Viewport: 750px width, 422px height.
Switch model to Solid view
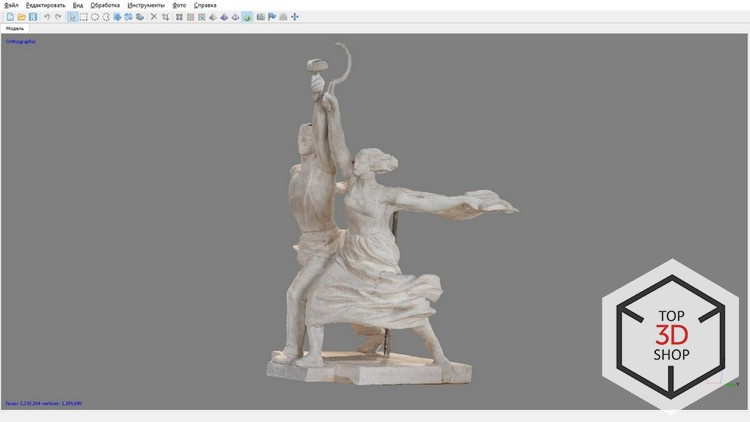tap(224, 17)
